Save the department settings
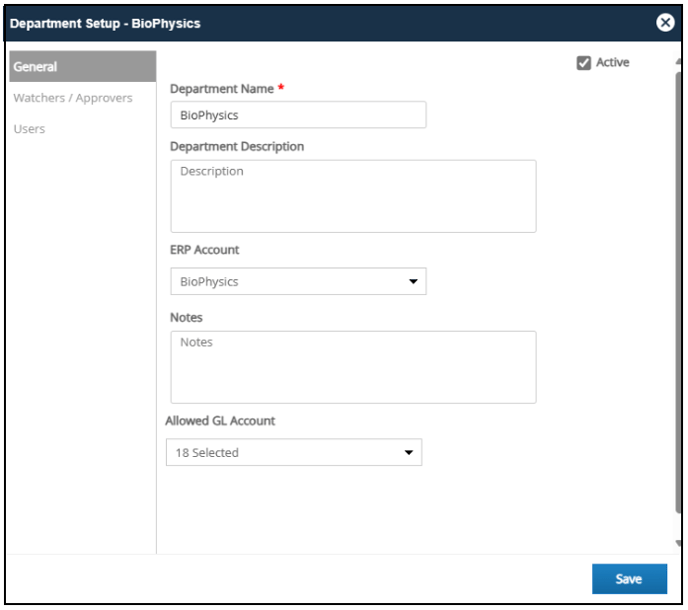Viewport: 688px width, 610px height. [629, 579]
